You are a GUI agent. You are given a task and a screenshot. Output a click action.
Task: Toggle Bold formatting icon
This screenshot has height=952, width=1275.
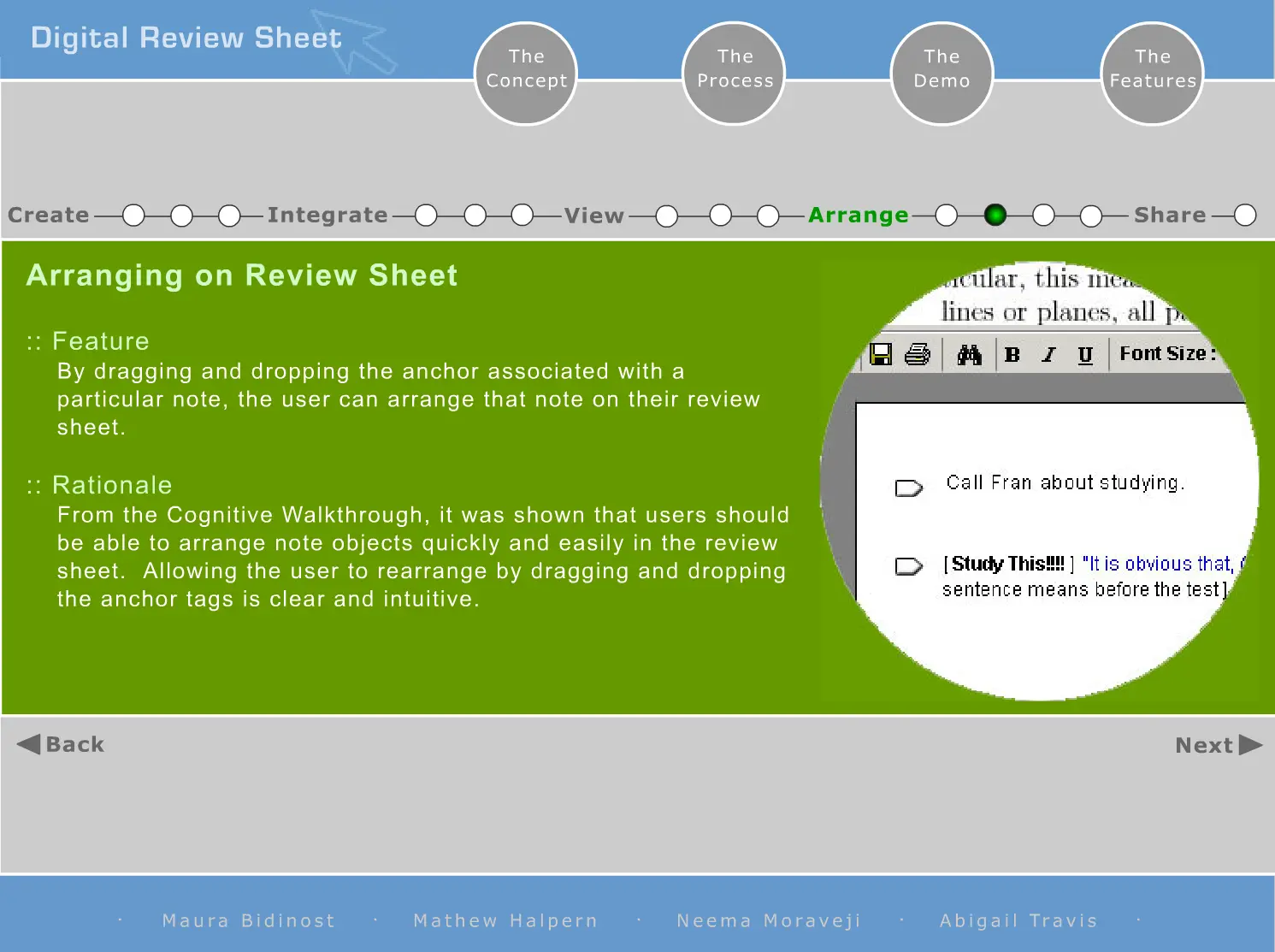(1012, 355)
